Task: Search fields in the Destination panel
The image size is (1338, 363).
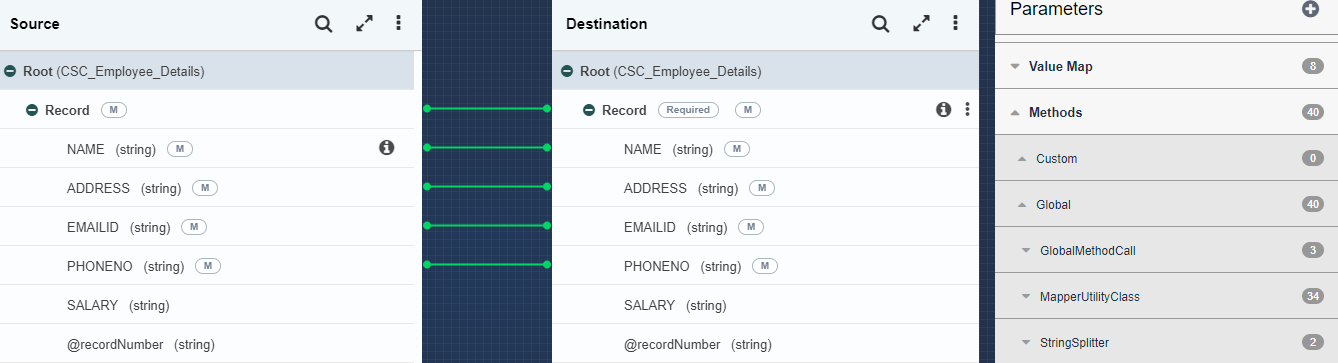Action: 880,24
